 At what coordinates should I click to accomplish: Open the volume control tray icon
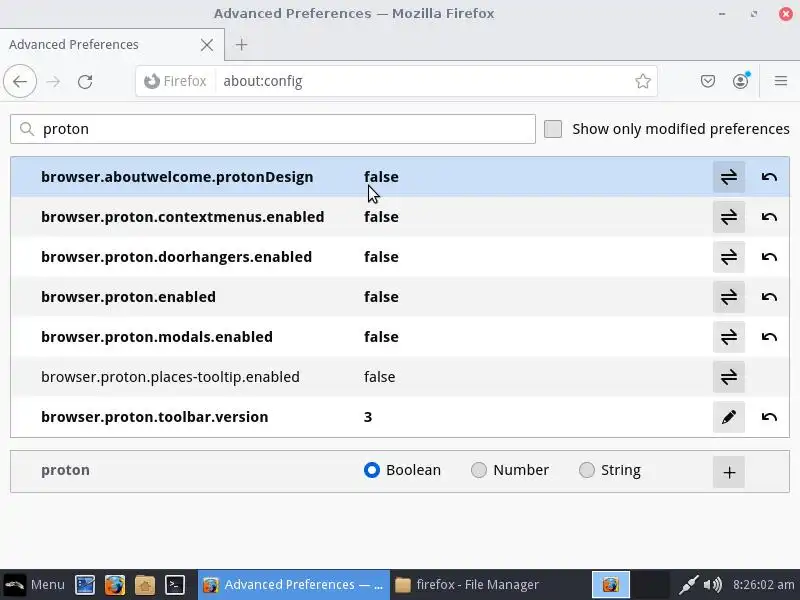[713, 585]
